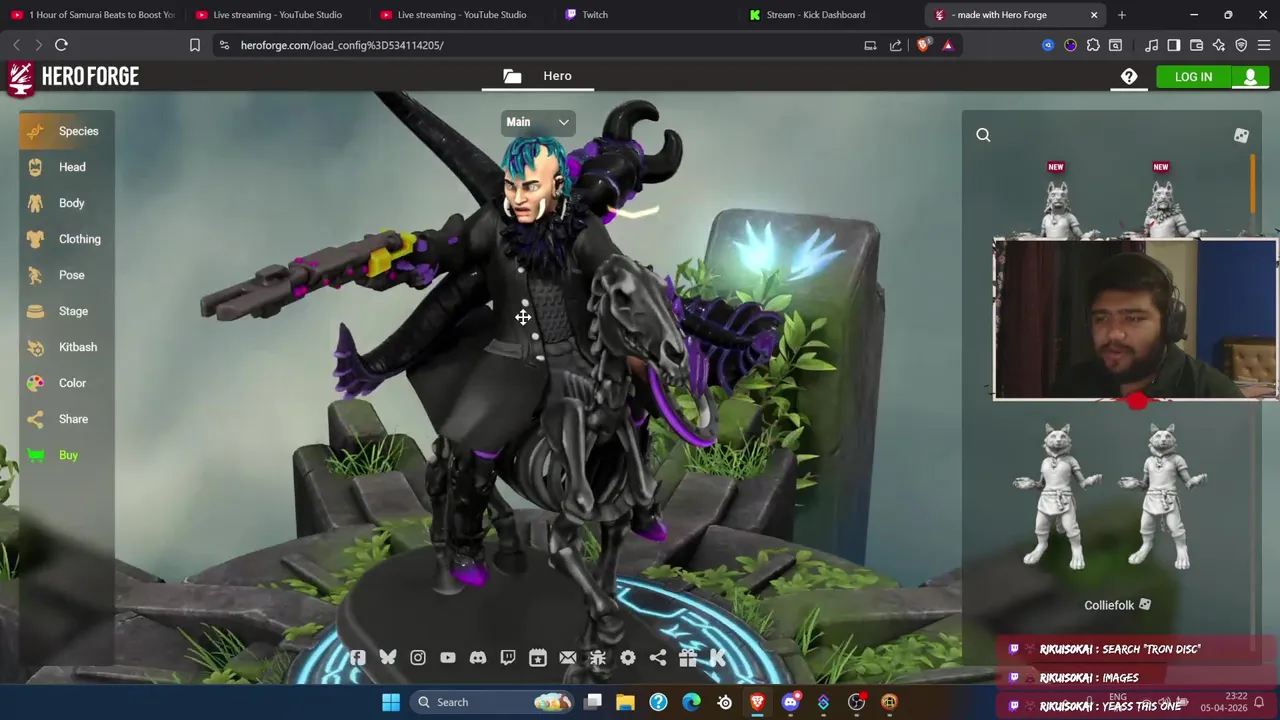Open the Kickstarter K icon
Viewport: 1280px width, 720px height.
[x=718, y=657]
